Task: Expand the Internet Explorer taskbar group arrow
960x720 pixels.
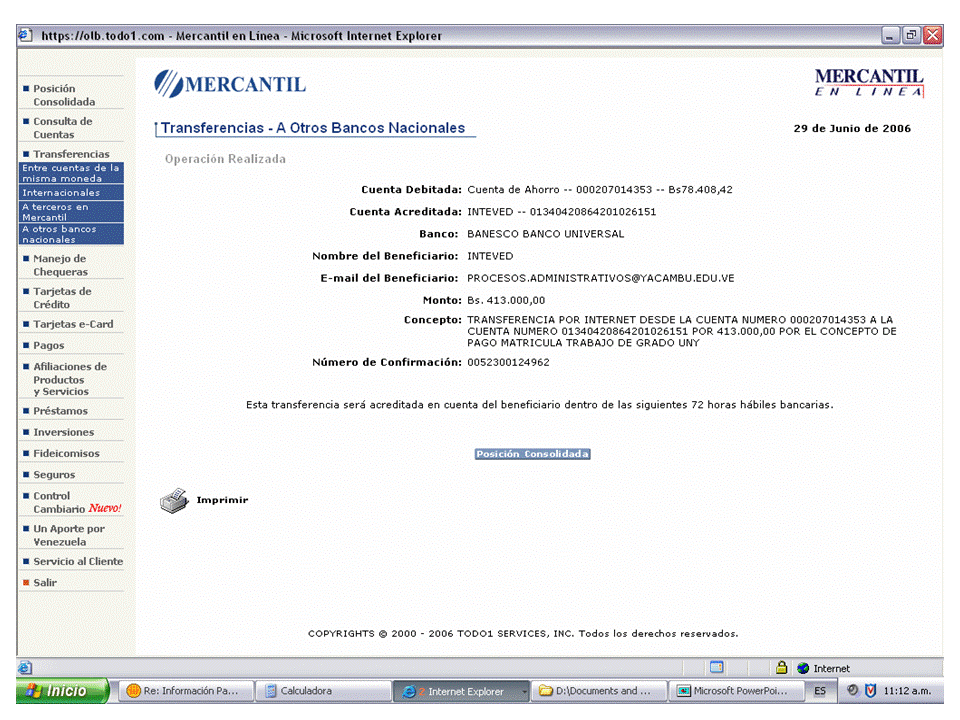Action: 524,691
